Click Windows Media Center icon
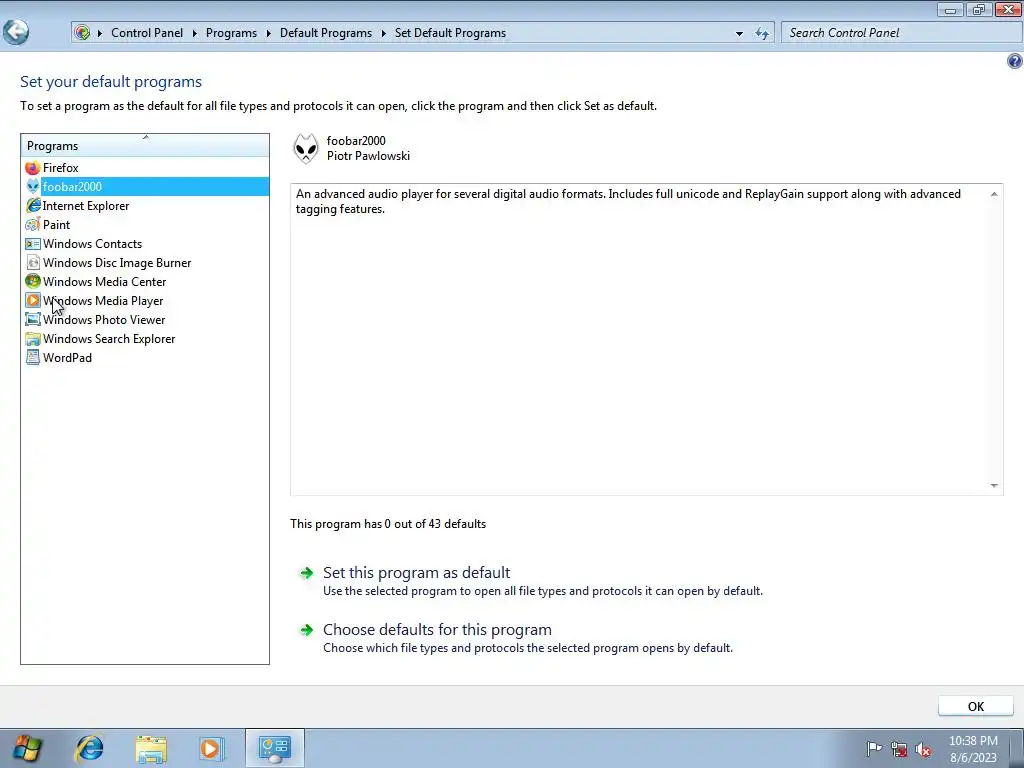This screenshot has height=768, width=1024. pyautogui.click(x=33, y=281)
